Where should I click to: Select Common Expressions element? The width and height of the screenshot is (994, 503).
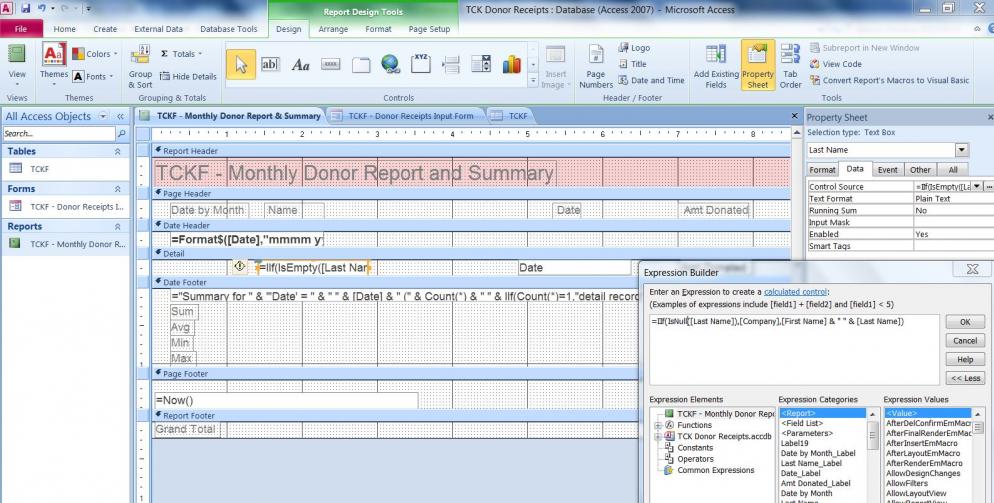pyautogui.click(x=716, y=471)
